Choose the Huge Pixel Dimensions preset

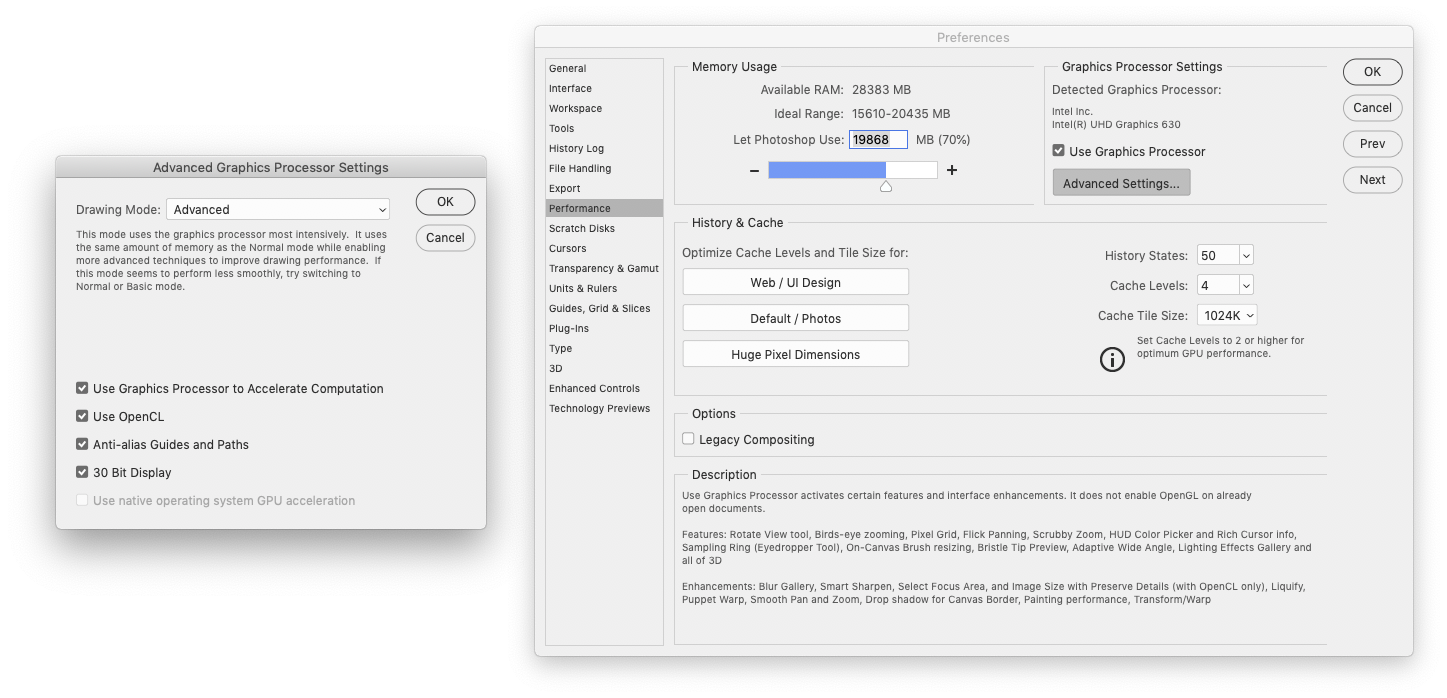pos(796,355)
